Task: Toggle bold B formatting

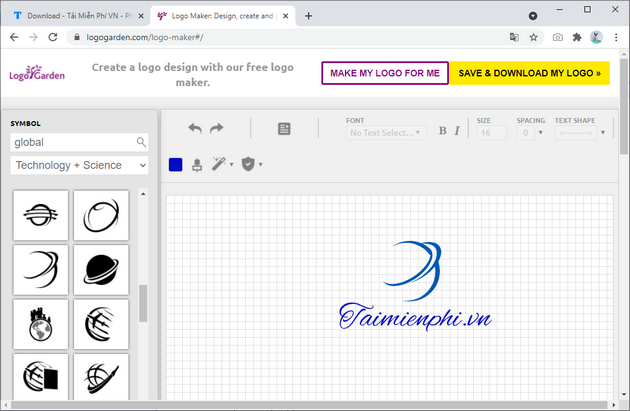Action: pyautogui.click(x=442, y=131)
